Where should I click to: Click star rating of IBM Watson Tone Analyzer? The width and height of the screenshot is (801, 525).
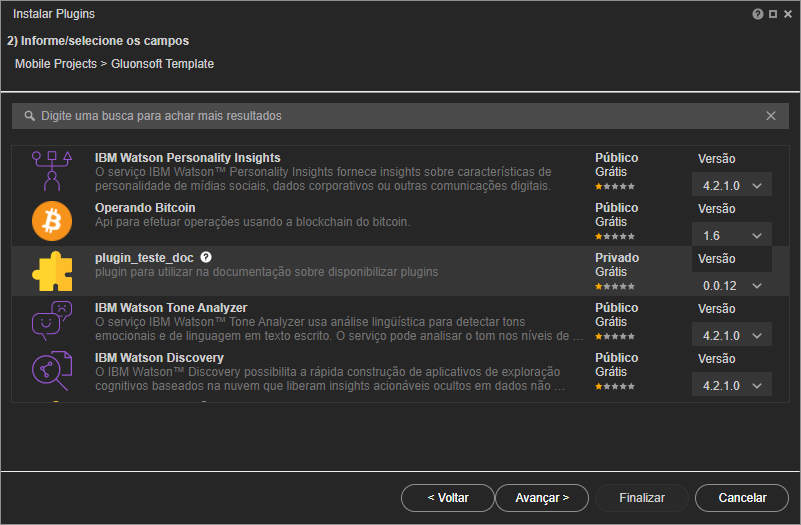click(x=615, y=337)
